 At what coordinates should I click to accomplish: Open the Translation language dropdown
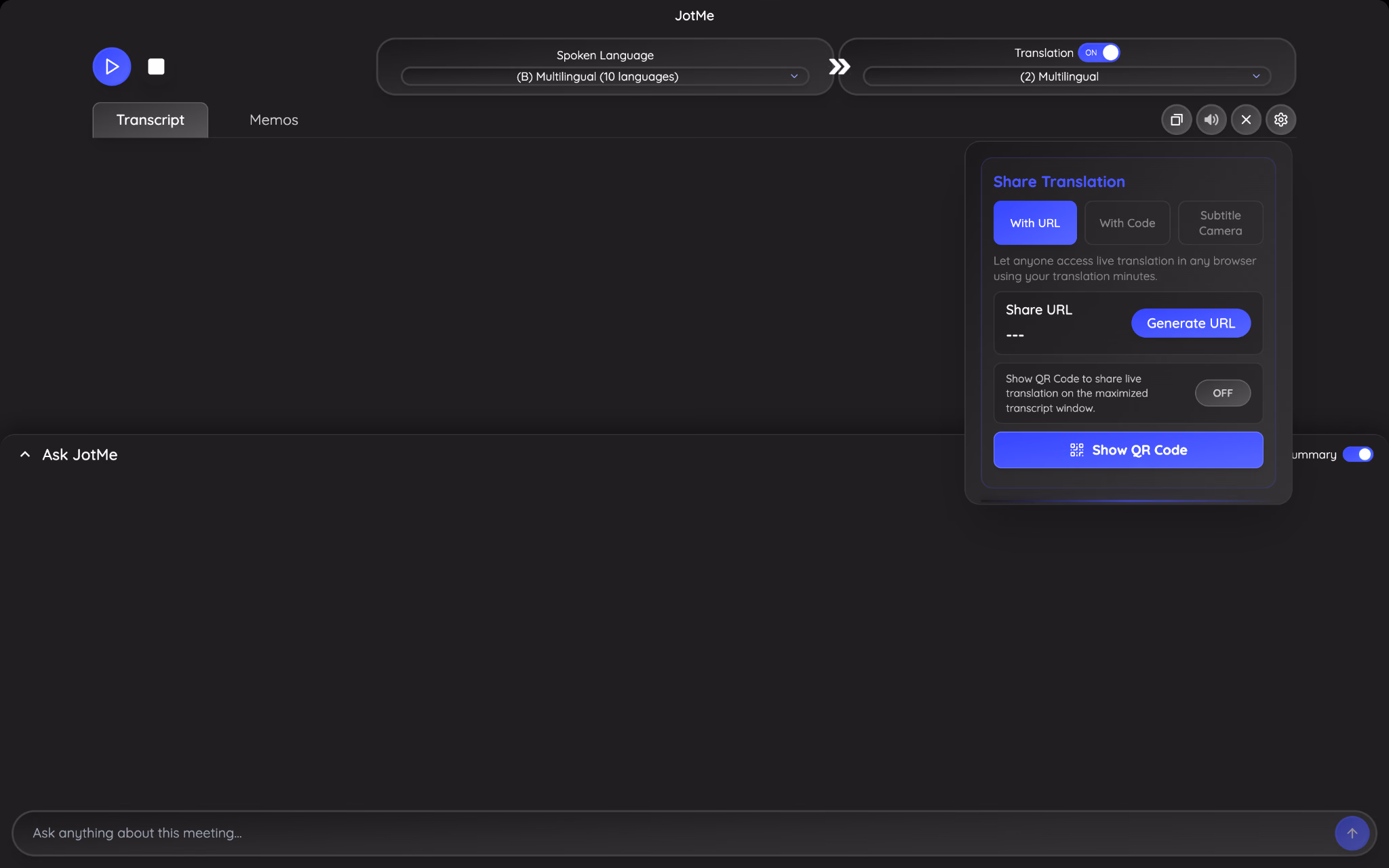point(1067,77)
